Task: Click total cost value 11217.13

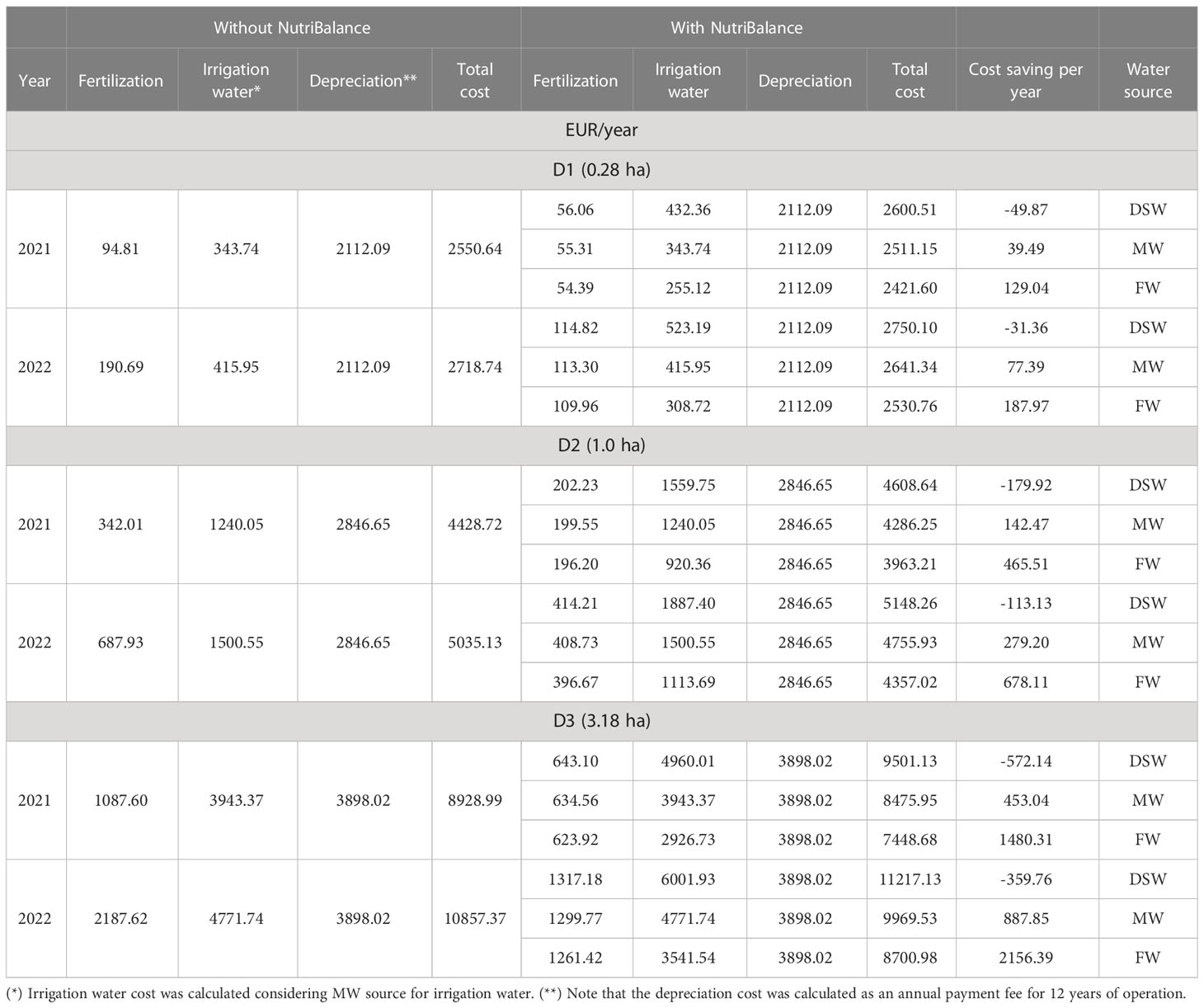Action: pyautogui.click(x=910, y=879)
